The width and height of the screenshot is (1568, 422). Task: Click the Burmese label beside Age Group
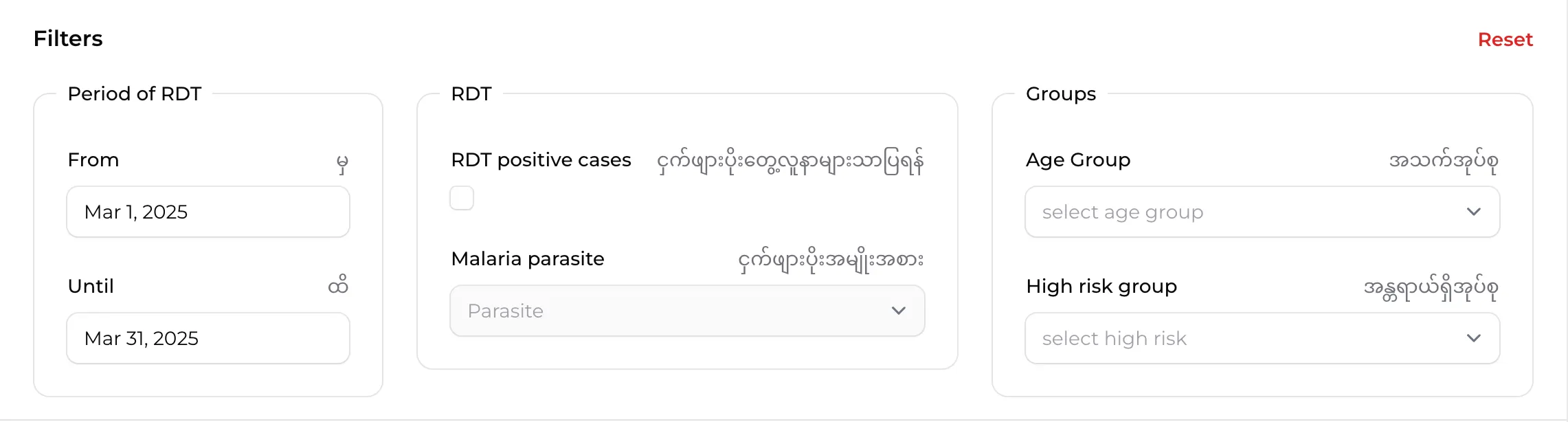(1443, 162)
